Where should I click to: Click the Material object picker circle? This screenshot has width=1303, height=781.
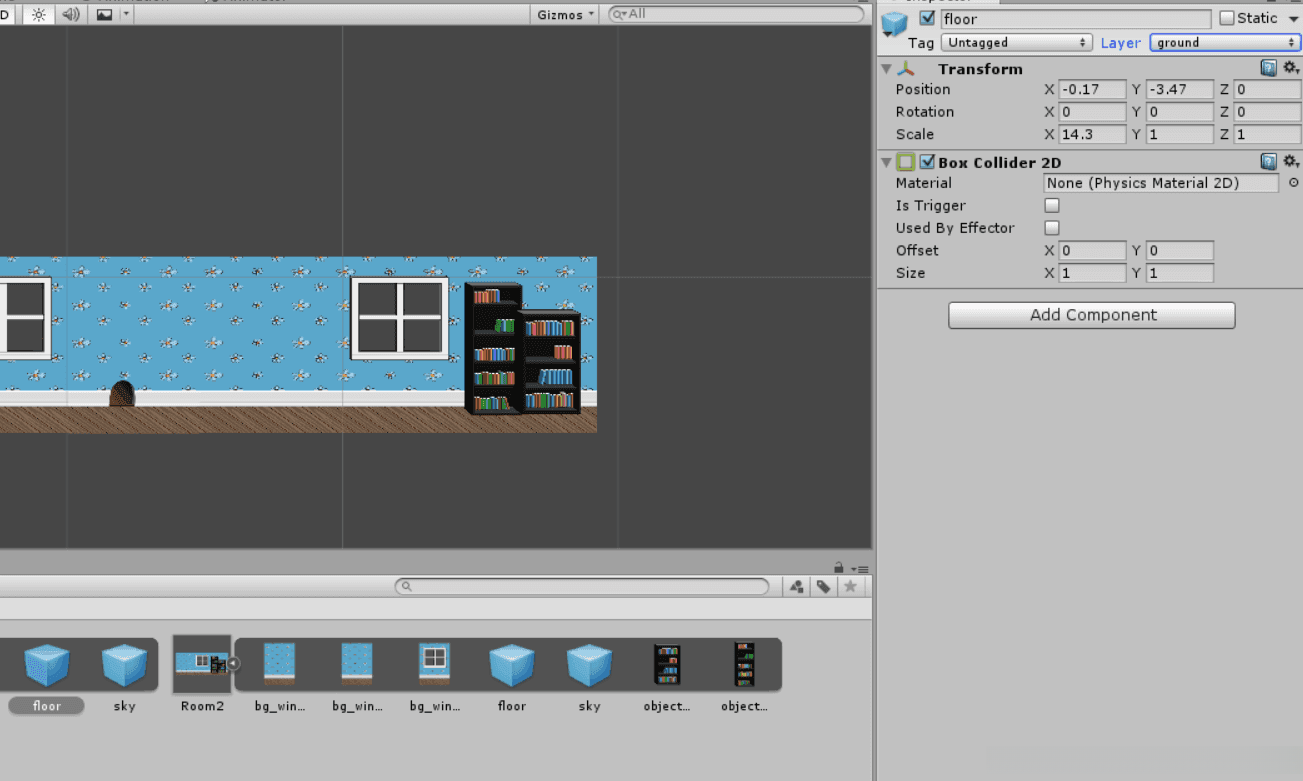click(x=1293, y=183)
